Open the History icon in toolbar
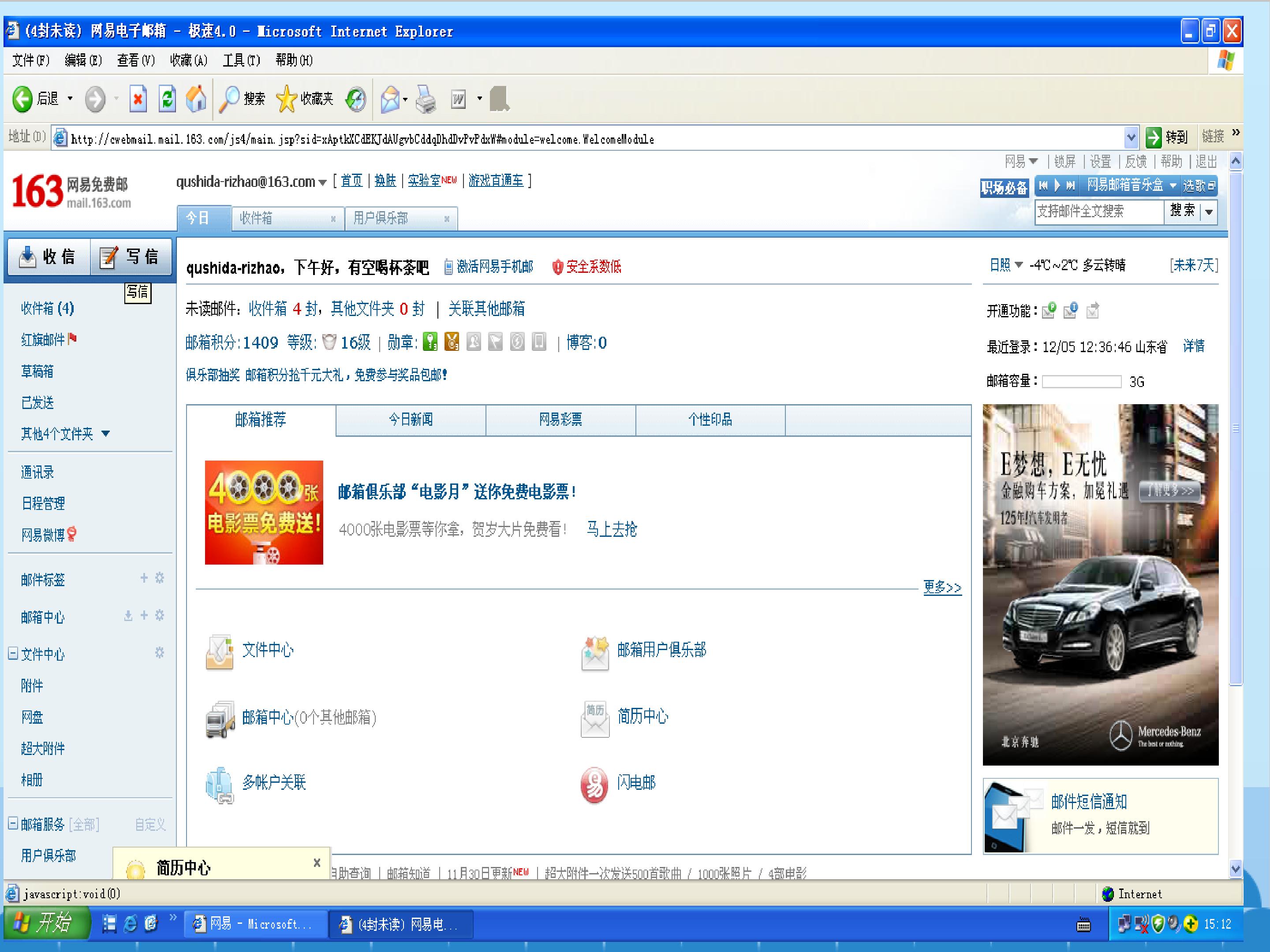Viewport: 1270px width, 952px height. coord(355,99)
